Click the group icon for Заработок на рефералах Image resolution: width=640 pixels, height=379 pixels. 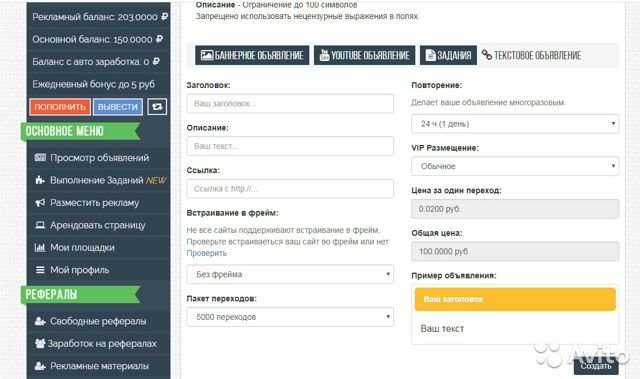pyautogui.click(x=40, y=344)
